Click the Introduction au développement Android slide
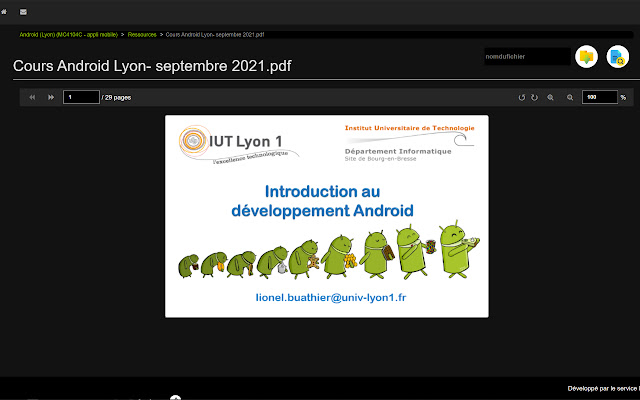This screenshot has width=640, height=400. (x=327, y=216)
